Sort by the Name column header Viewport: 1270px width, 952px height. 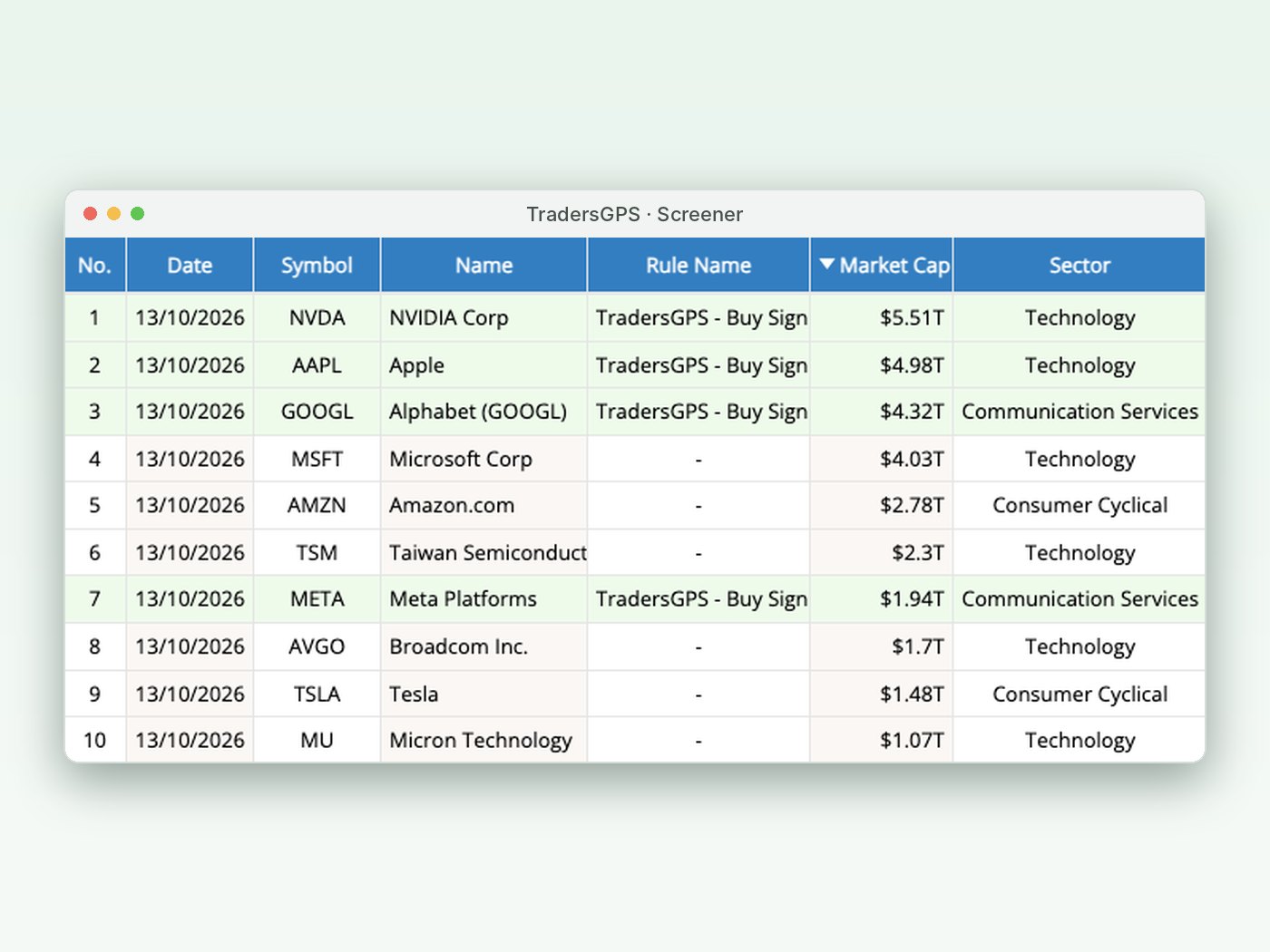click(x=484, y=265)
